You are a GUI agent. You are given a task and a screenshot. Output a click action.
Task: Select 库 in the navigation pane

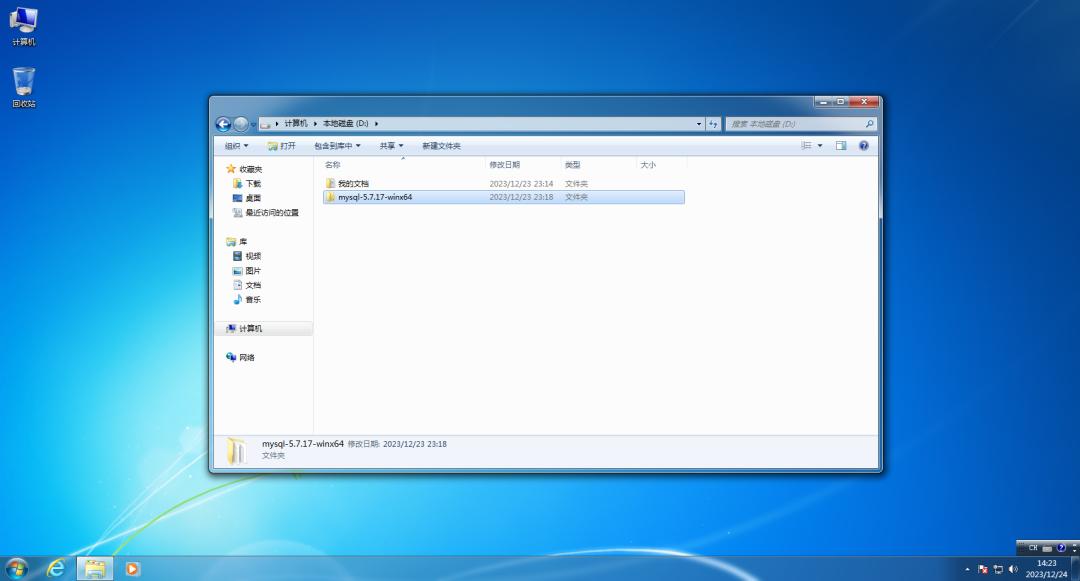[236, 242]
